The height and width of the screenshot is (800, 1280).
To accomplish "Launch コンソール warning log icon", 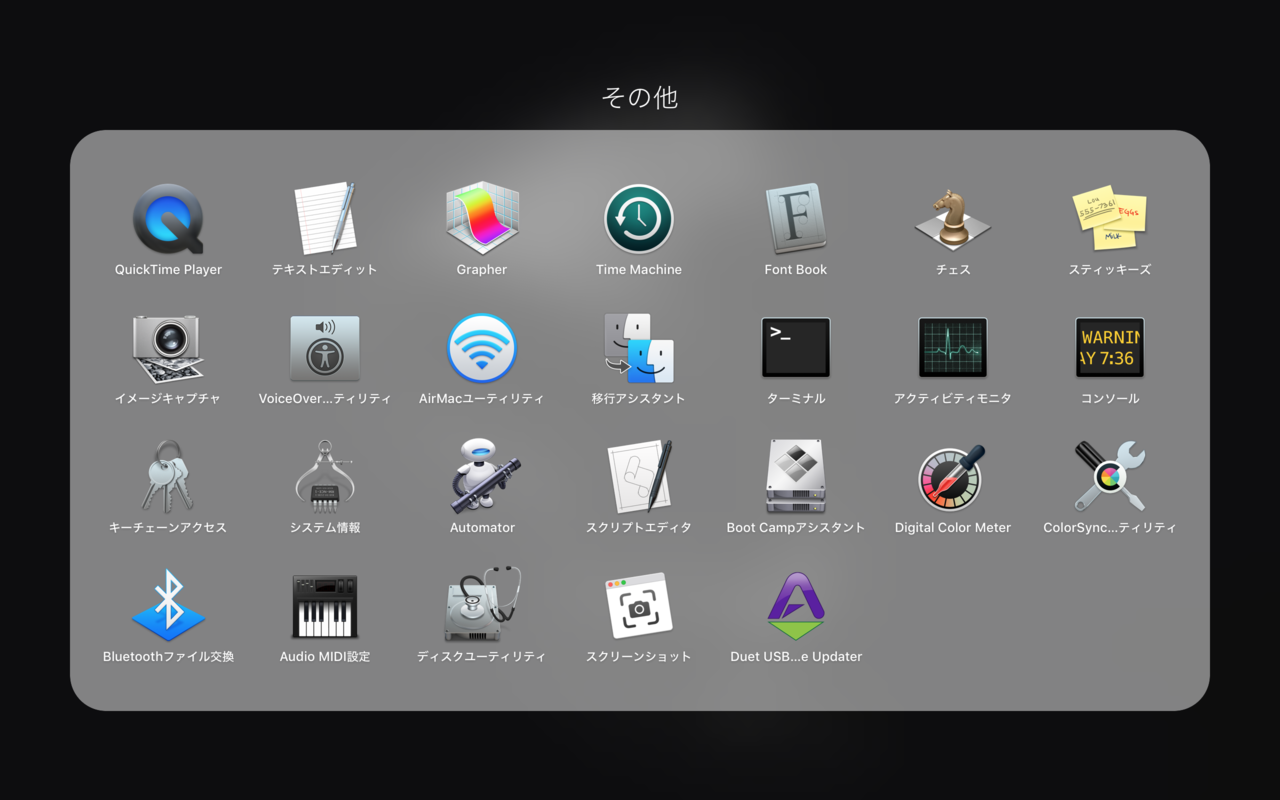I will point(1110,348).
